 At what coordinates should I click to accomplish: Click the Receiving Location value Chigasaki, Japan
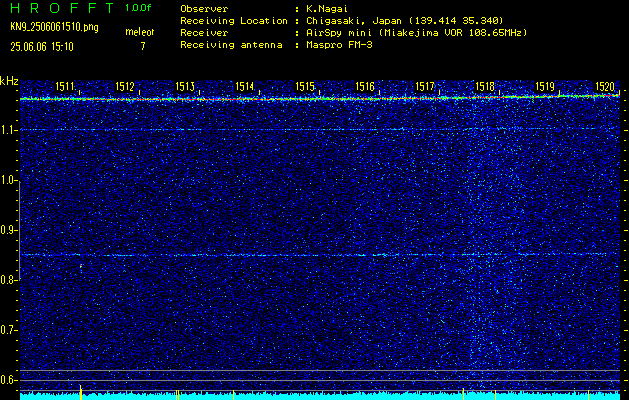coord(354,20)
